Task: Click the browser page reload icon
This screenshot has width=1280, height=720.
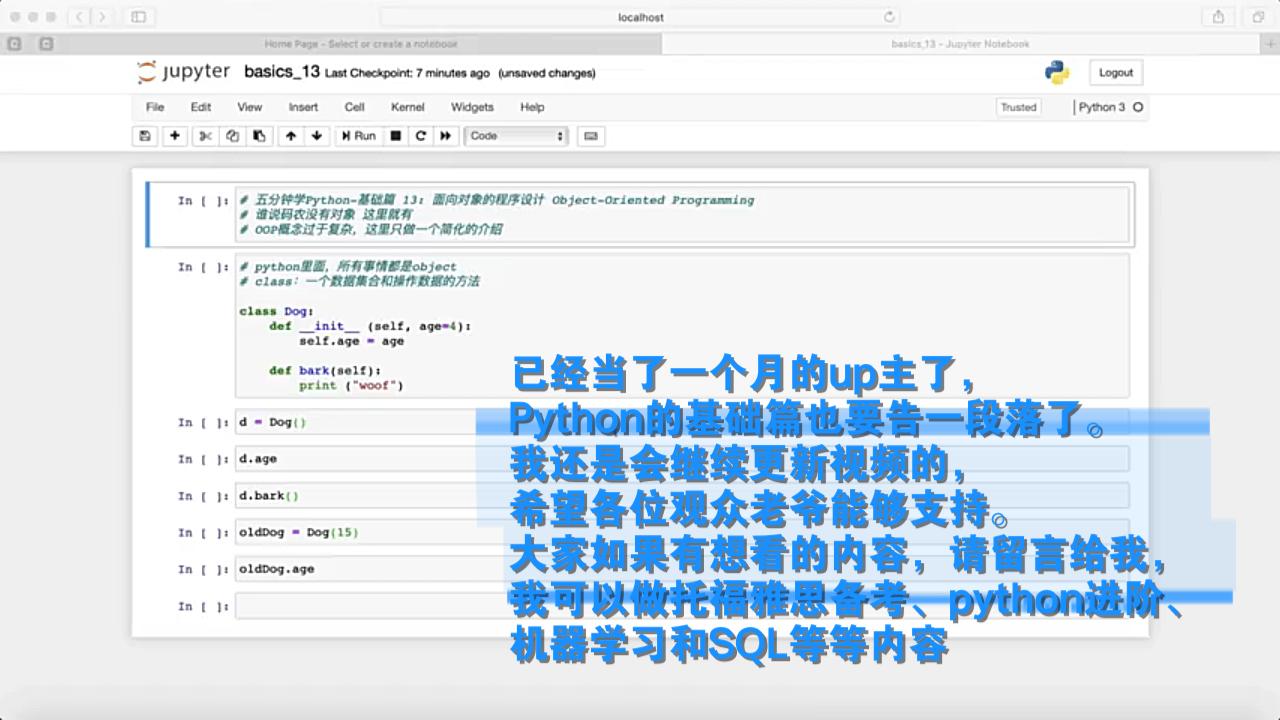Action: (x=889, y=17)
